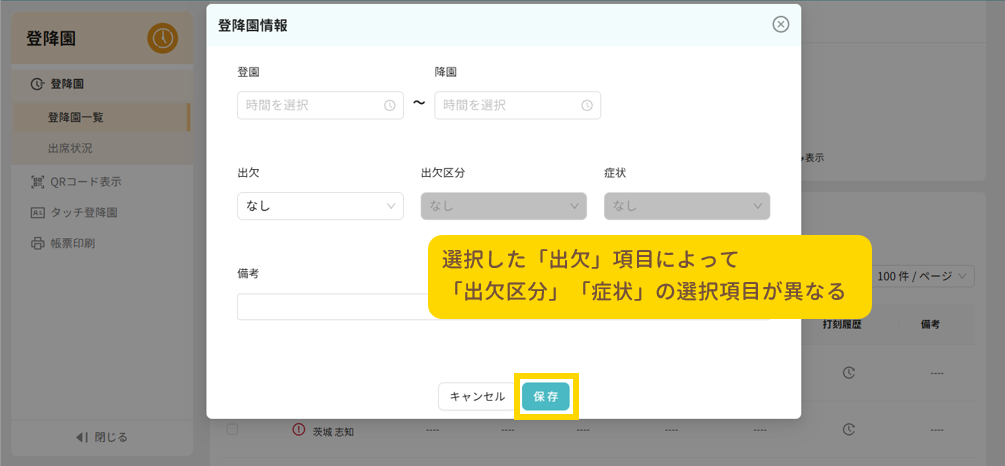Image resolution: width=1005 pixels, height=466 pixels.
Task: Click the orange clock icon beside 登降園 header
Action: [x=162, y=38]
